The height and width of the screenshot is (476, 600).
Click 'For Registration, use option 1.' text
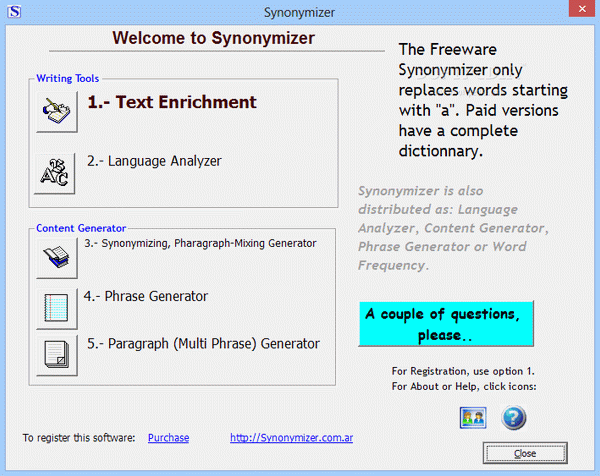(463, 371)
